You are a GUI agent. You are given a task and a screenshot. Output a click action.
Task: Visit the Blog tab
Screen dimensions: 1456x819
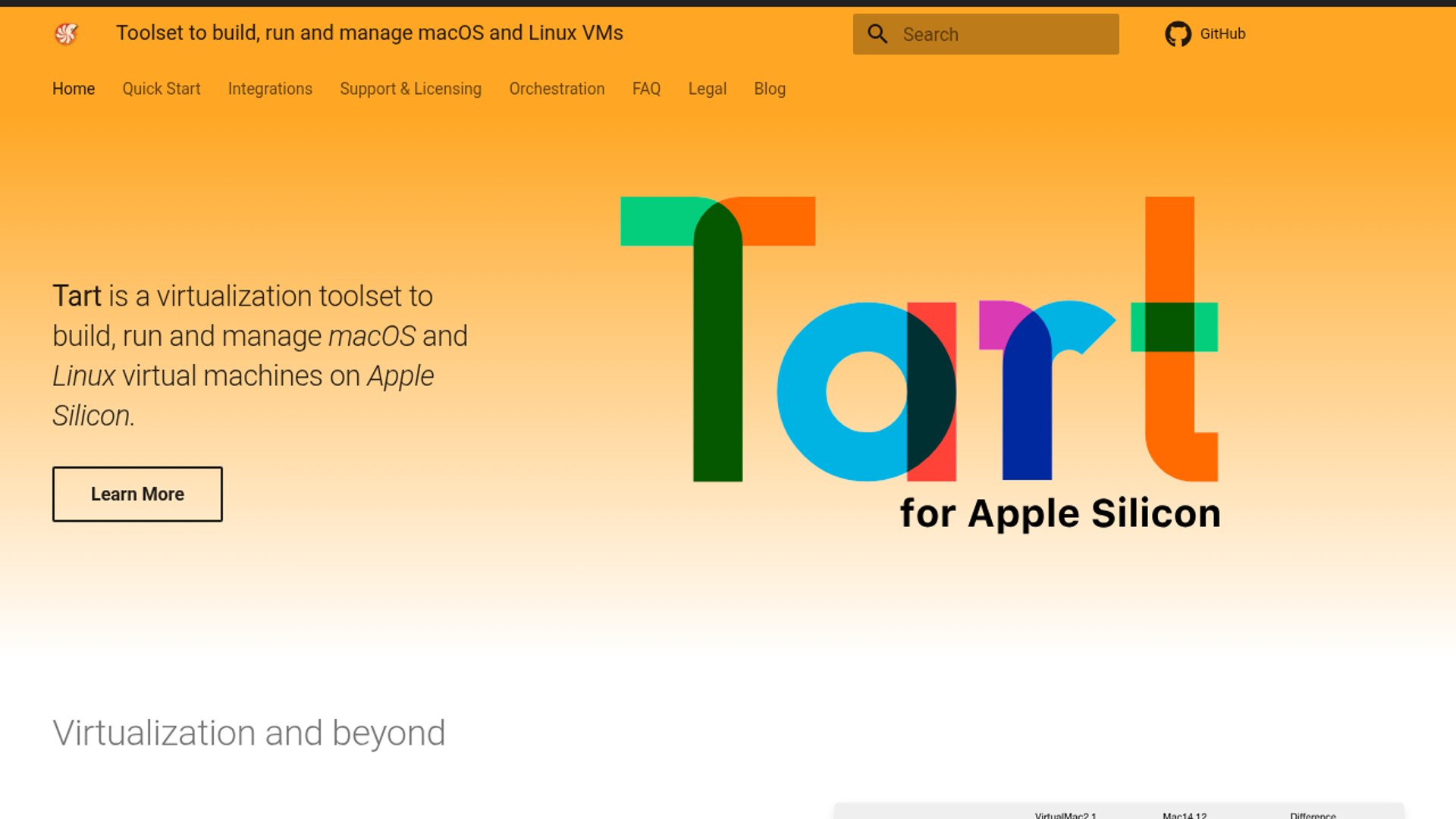[x=770, y=89]
